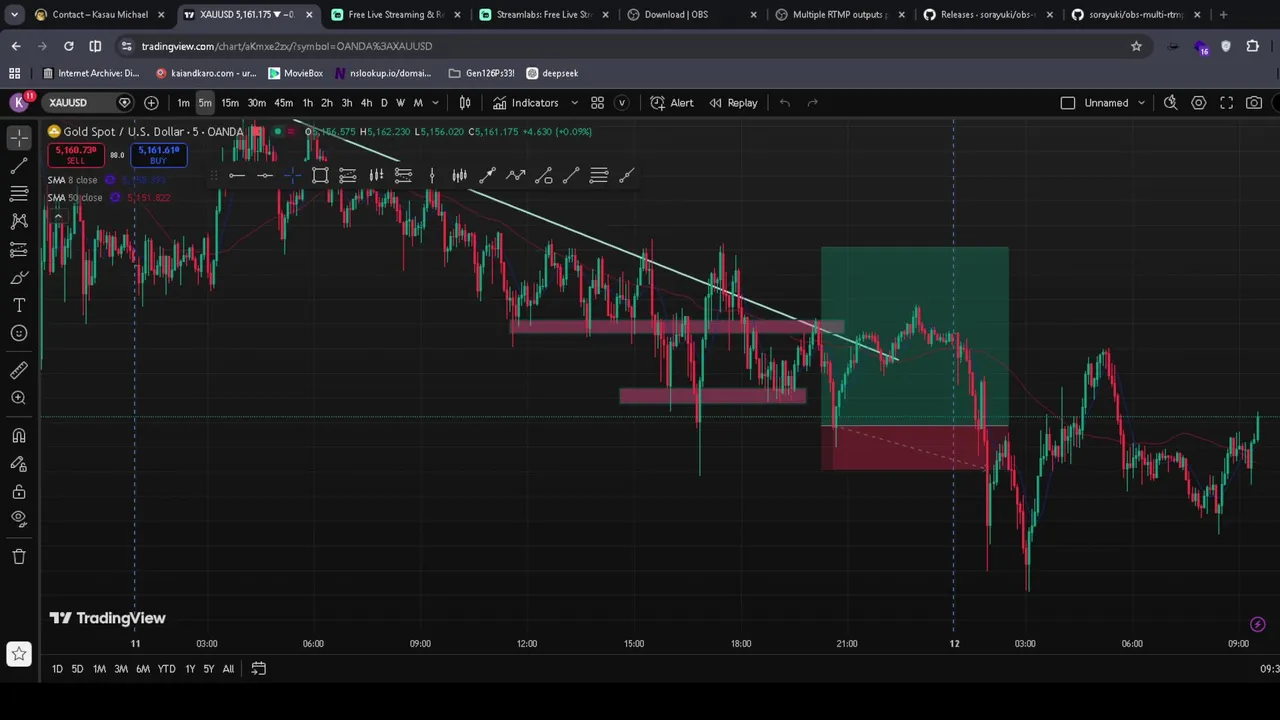Screen dimensions: 1280x720
Task: Switch to the 30m timeframe
Action: click(x=256, y=103)
